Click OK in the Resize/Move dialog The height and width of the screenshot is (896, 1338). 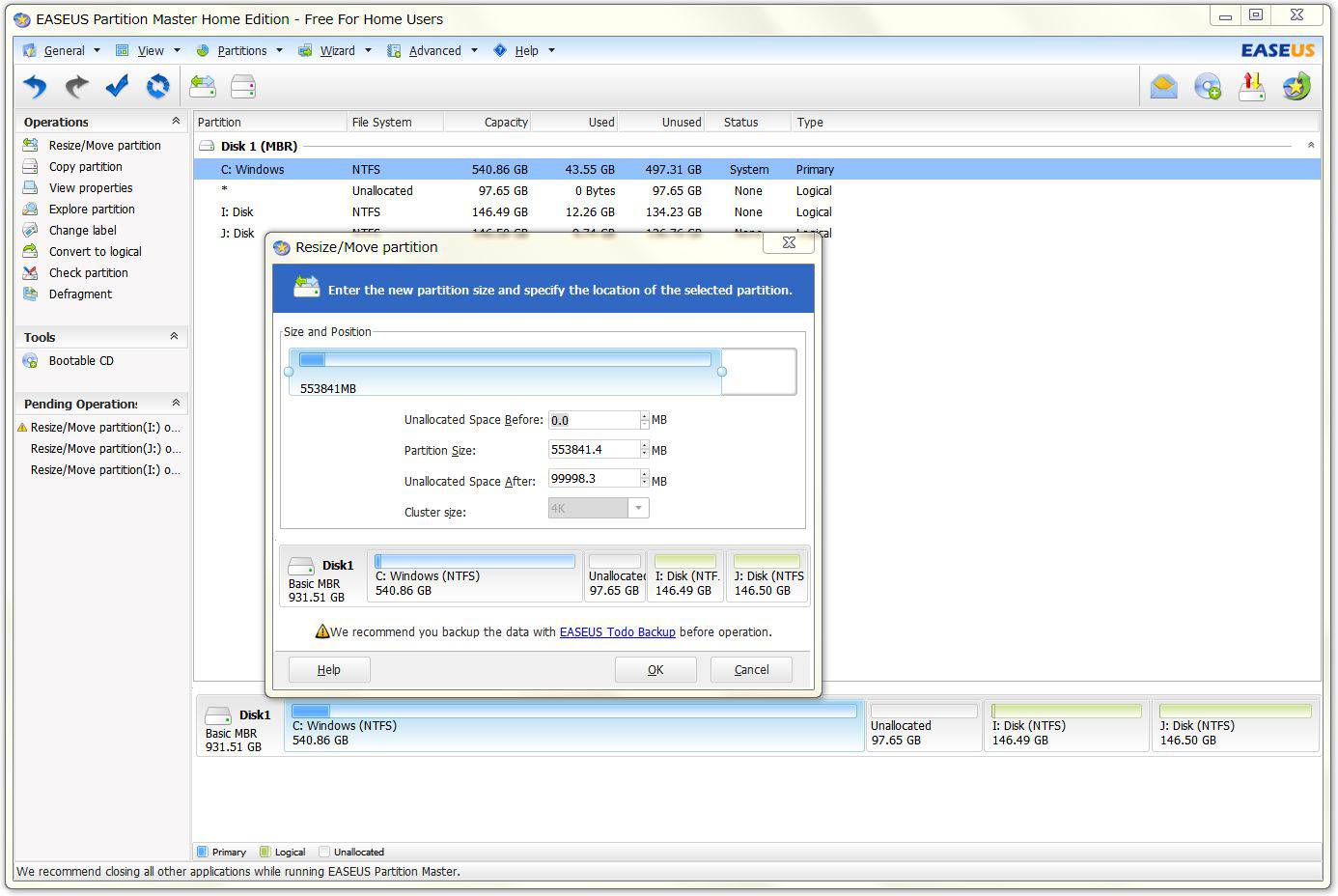tap(655, 670)
